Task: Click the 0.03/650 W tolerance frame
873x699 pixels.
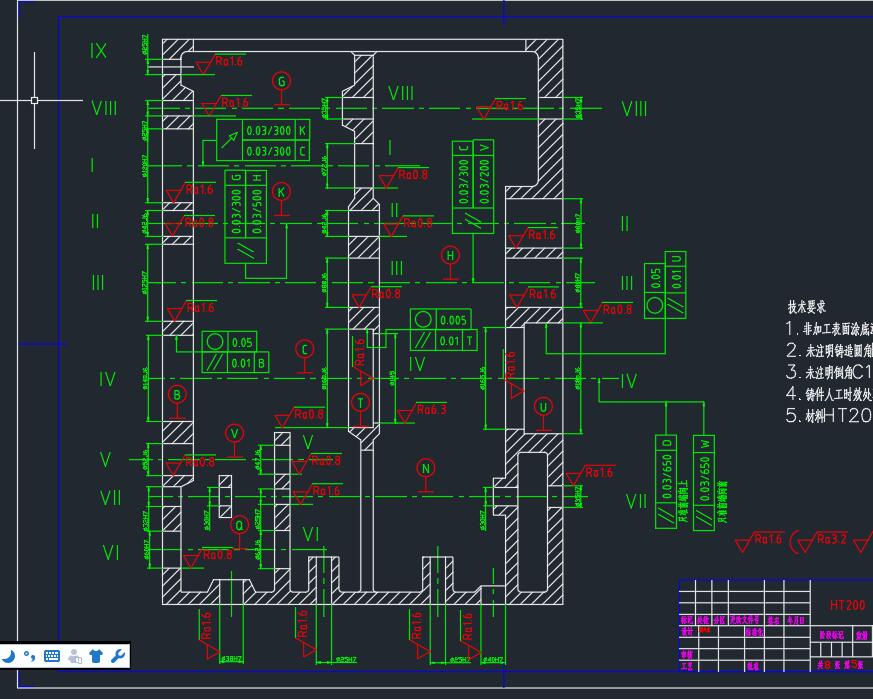Action: pyautogui.click(x=704, y=482)
